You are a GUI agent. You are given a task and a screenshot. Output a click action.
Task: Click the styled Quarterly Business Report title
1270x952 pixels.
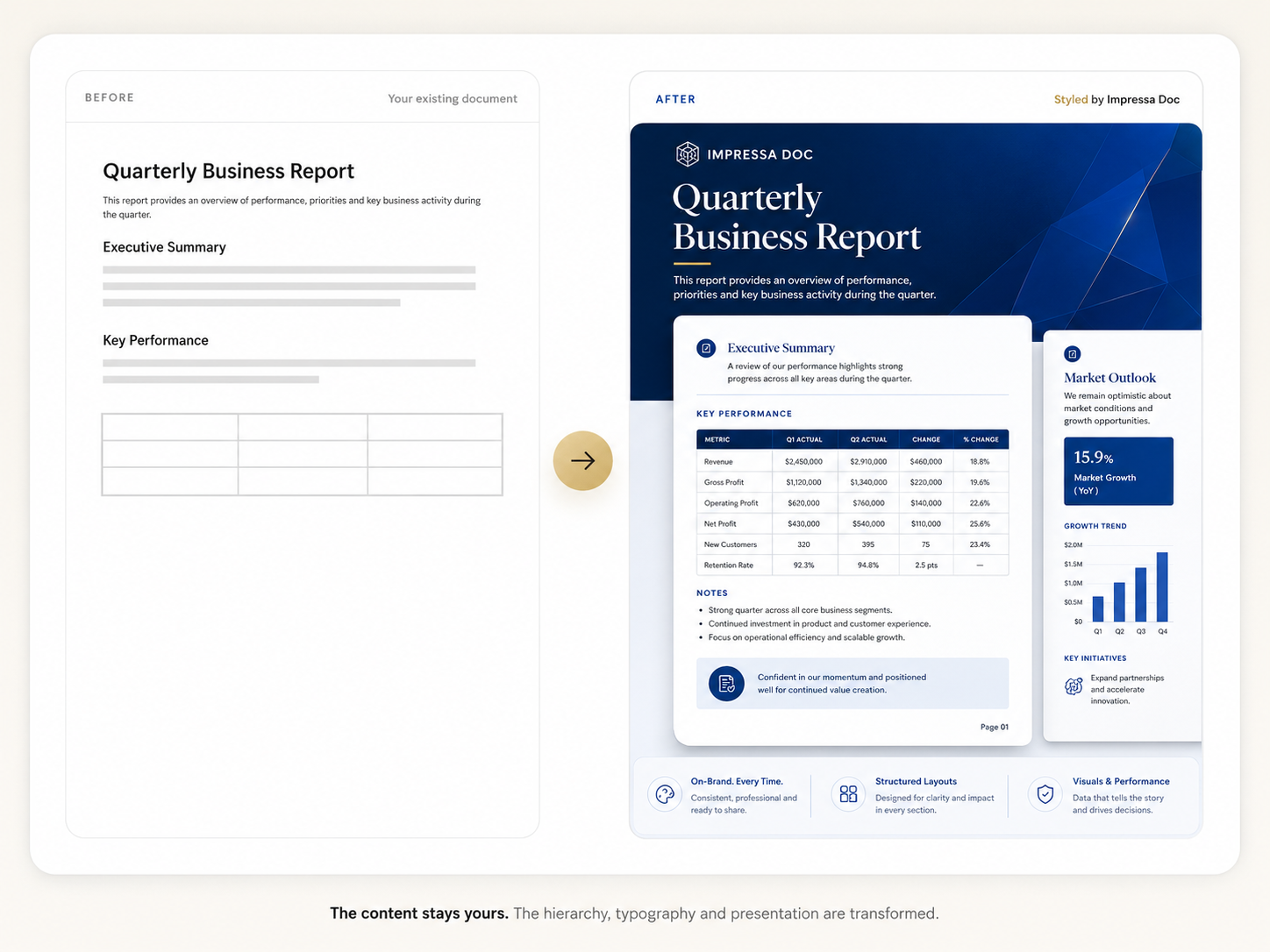pyautogui.click(x=796, y=217)
